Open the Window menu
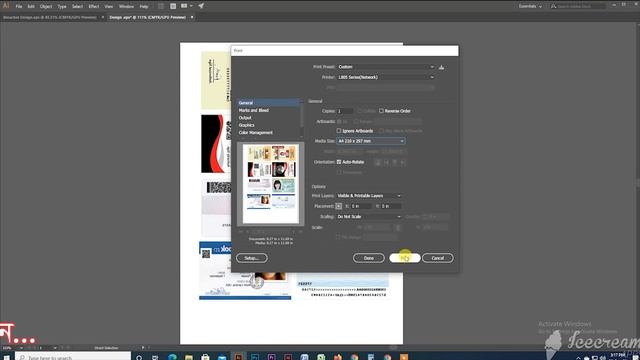Image resolution: width=640 pixels, height=360 pixels. (126, 7)
